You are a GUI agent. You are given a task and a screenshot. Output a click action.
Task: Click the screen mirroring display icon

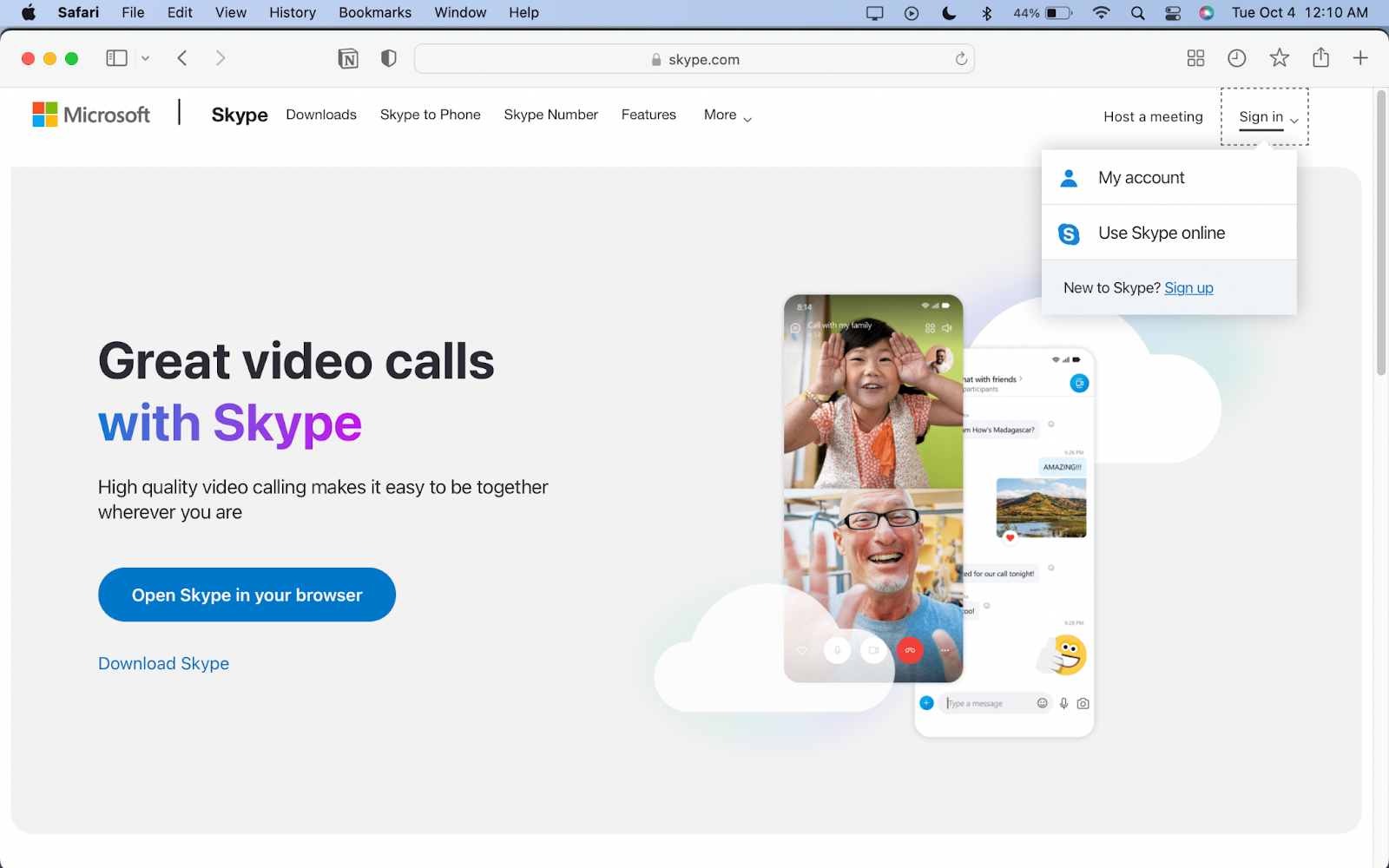874,13
